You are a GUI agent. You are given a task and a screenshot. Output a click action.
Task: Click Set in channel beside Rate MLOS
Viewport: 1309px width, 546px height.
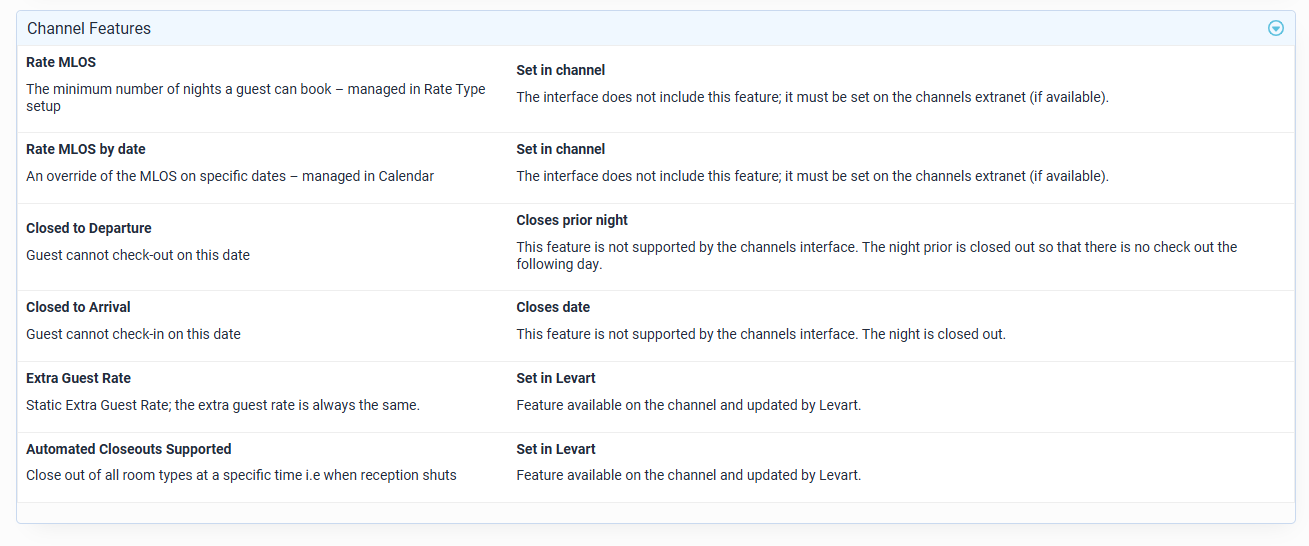coord(560,70)
